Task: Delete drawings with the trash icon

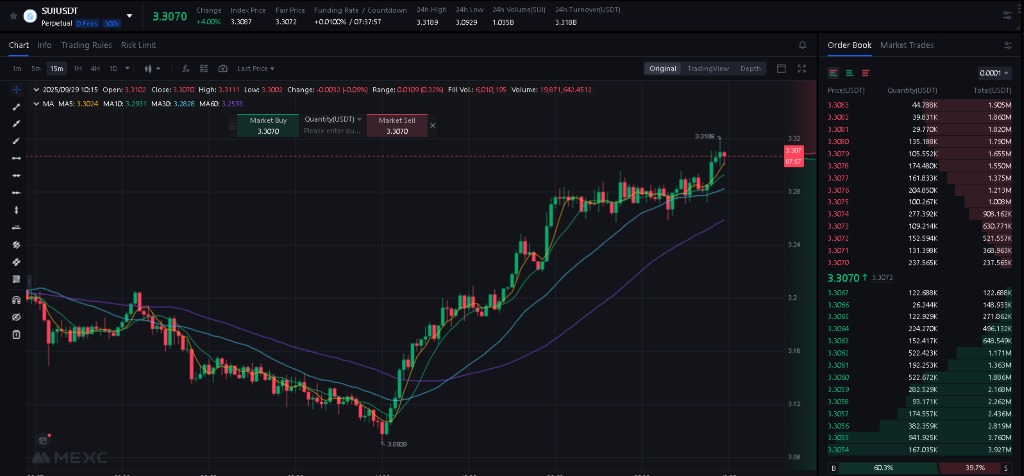Action: 16,334
